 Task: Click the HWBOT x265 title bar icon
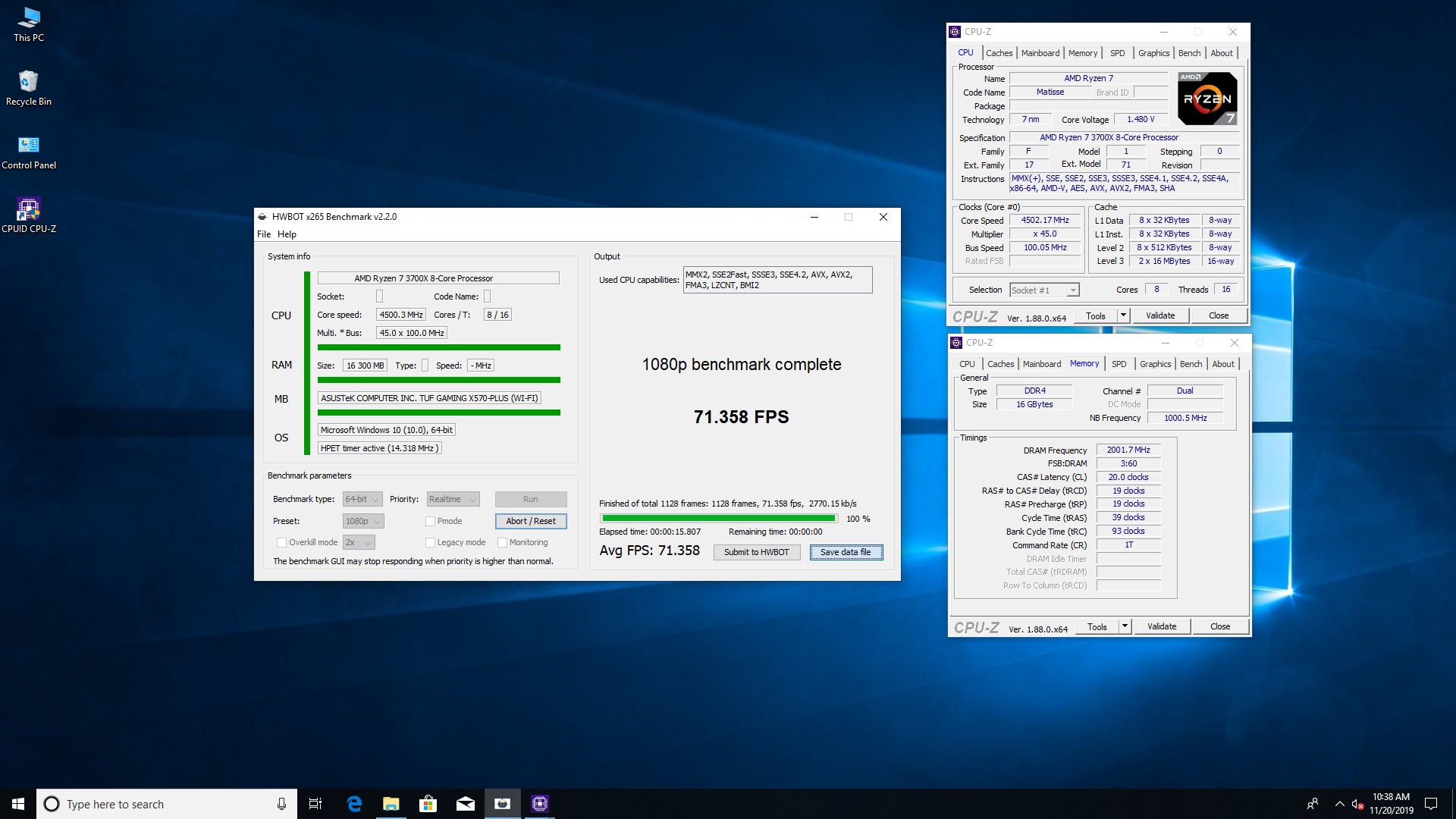262,217
